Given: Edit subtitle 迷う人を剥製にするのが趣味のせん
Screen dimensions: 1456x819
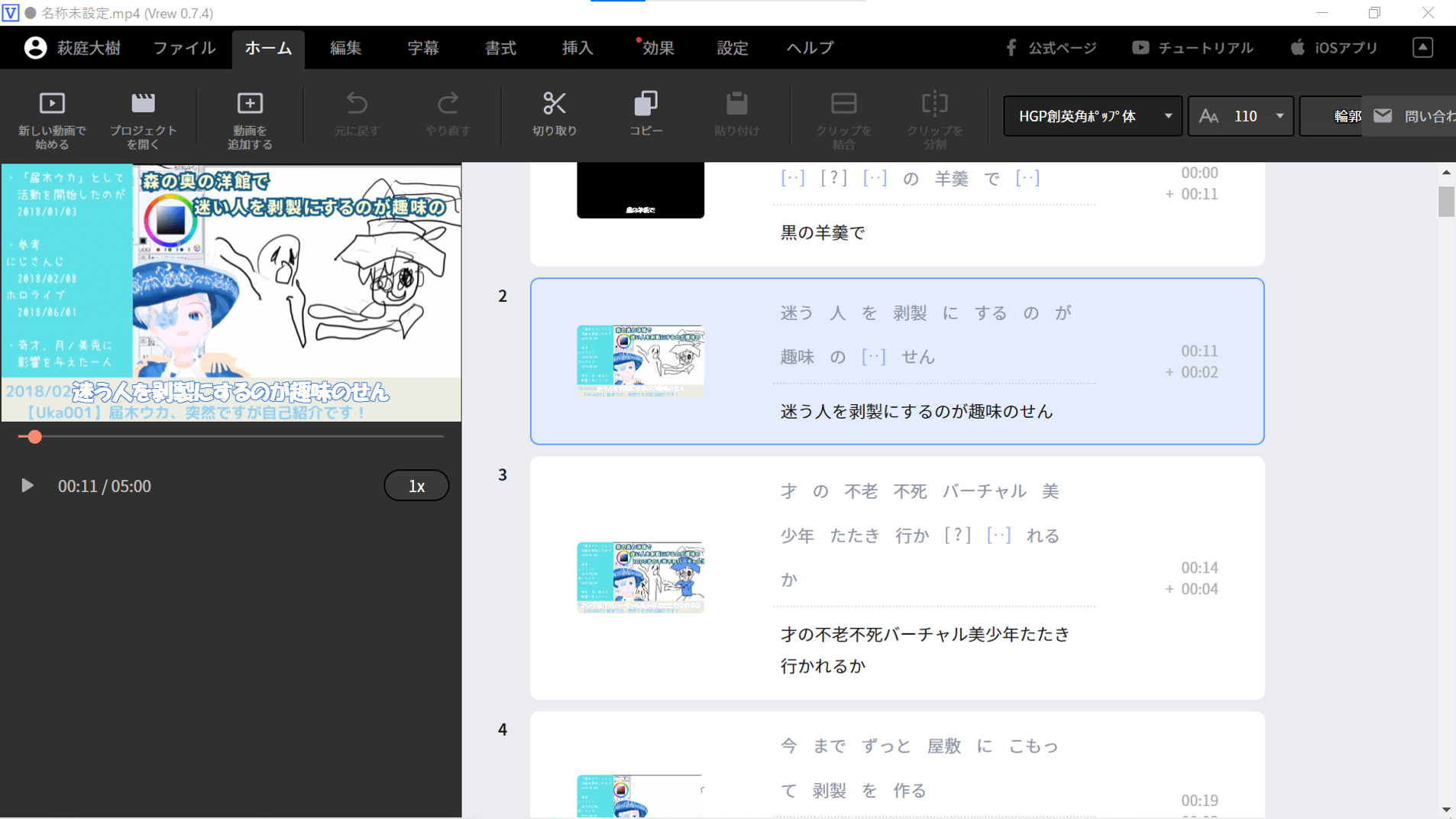Looking at the screenshot, I should coord(917,412).
